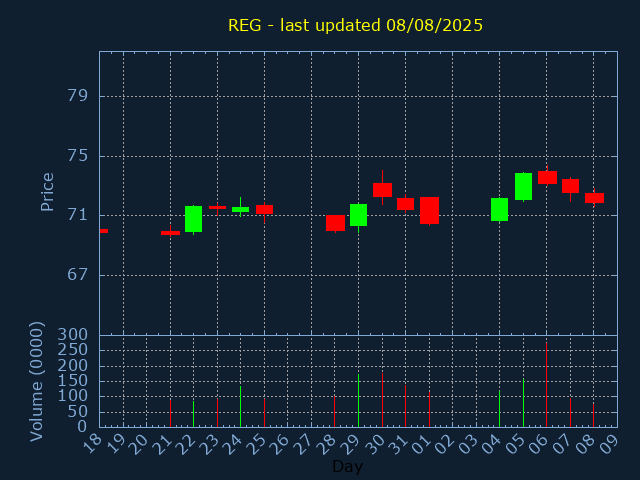Select the red candlestick for day 06
The image size is (640, 480).
point(547,178)
